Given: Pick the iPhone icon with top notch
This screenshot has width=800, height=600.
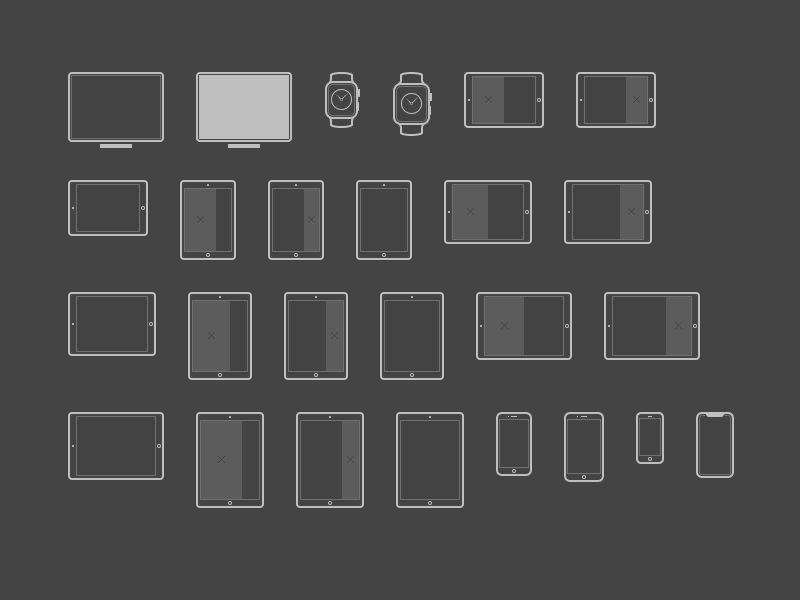Looking at the screenshot, I should coord(715,445).
